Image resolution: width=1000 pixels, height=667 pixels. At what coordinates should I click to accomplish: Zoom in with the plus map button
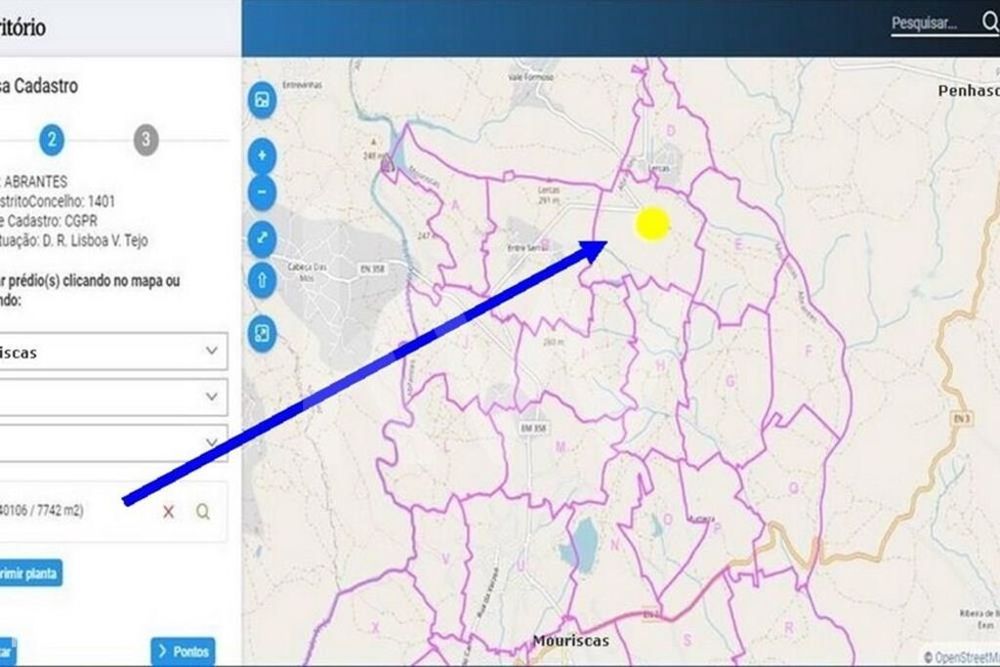coord(262,156)
